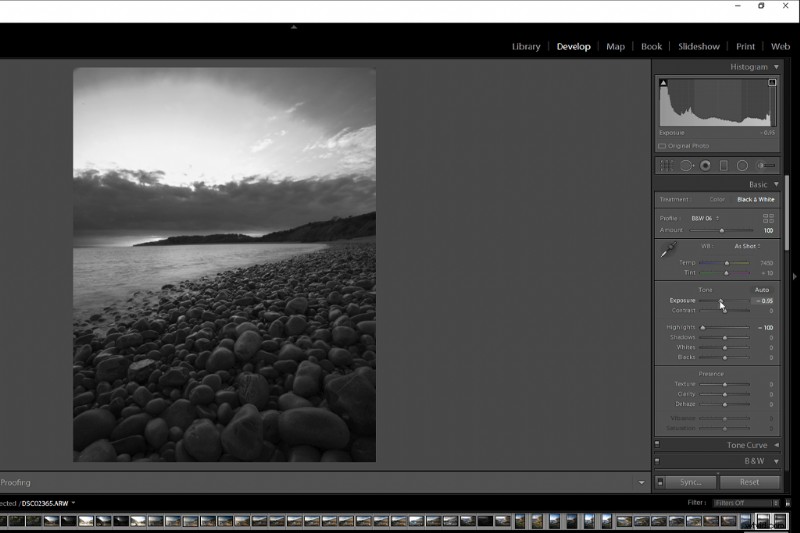Click the top panel hide arrow

294,27
